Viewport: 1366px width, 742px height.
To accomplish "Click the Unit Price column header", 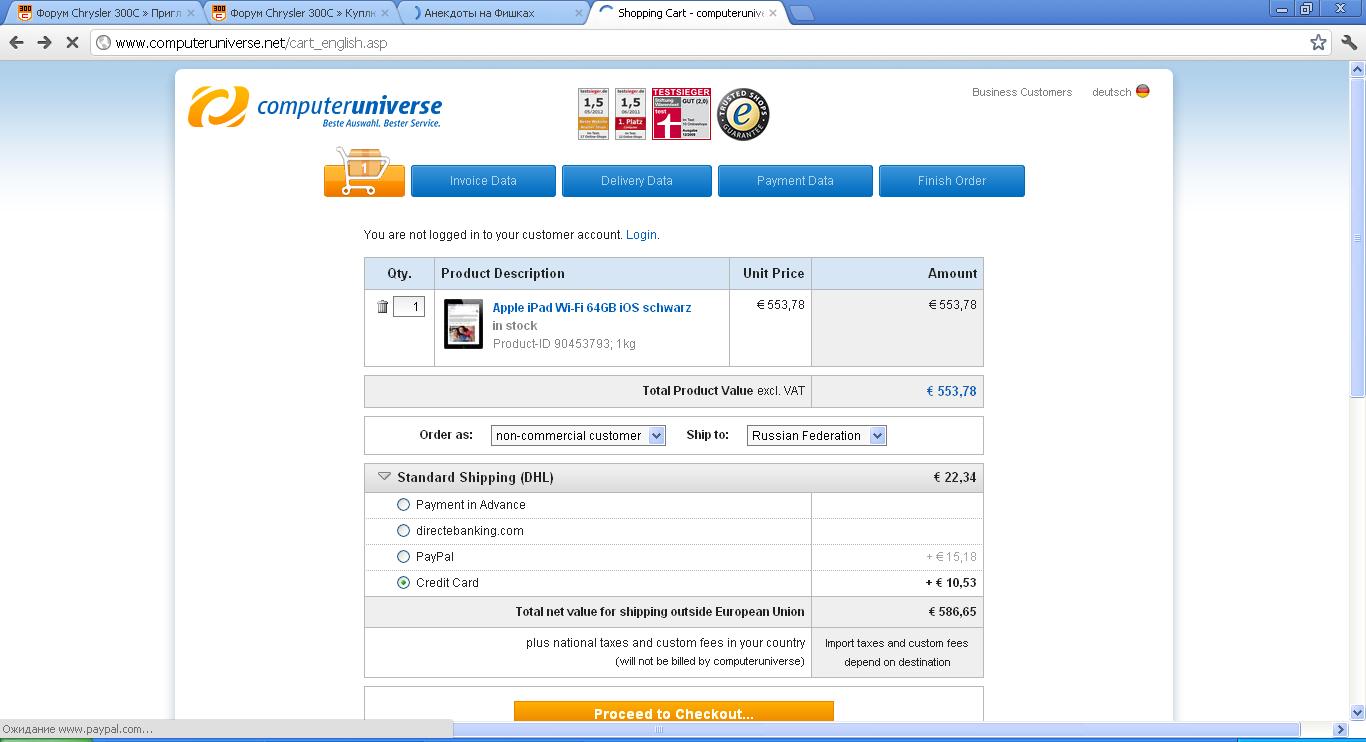I will coord(773,273).
